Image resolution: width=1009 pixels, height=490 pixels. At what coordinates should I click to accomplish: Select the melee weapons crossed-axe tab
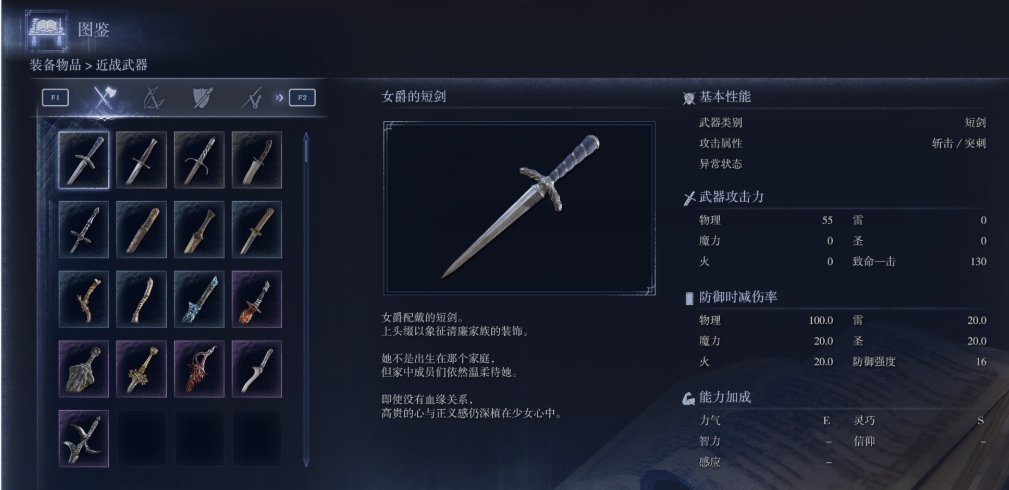104,98
